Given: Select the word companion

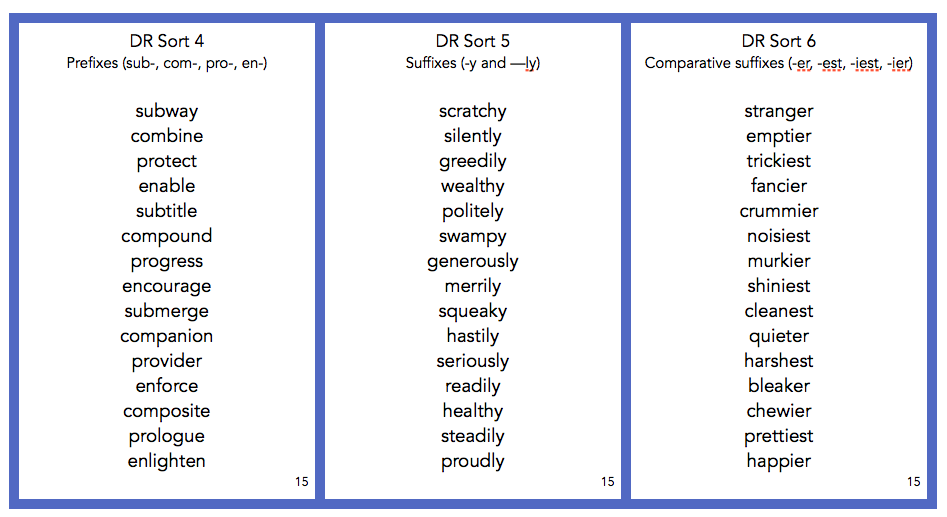Looking at the screenshot, I should 167,336.
